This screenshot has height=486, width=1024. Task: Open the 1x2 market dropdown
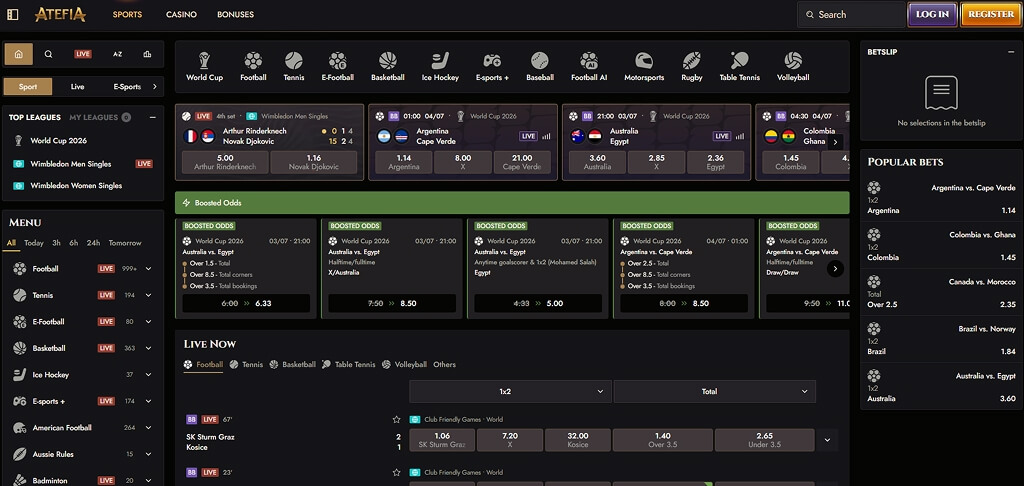(x=511, y=391)
